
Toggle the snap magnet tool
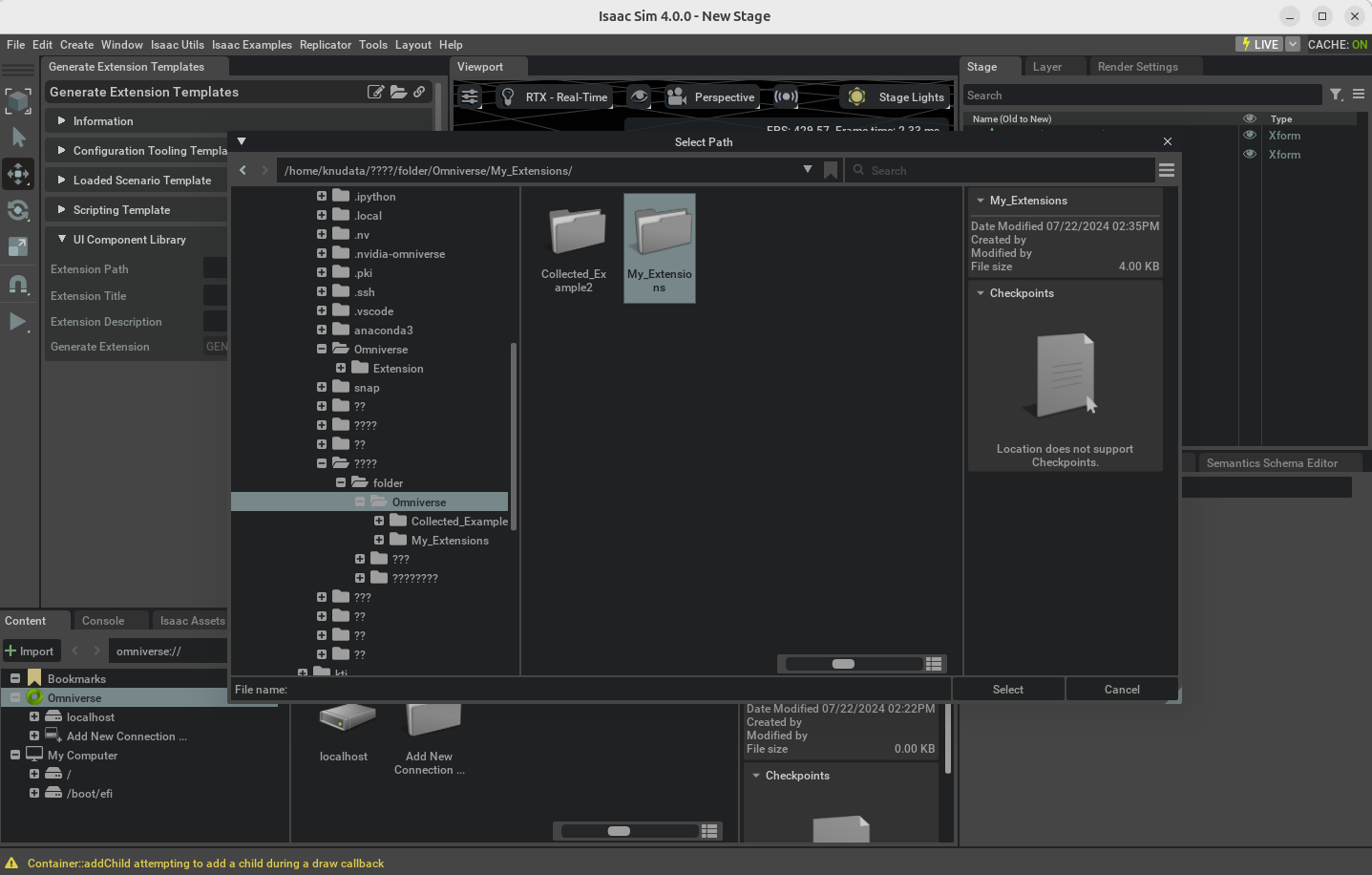(x=18, y=284)
